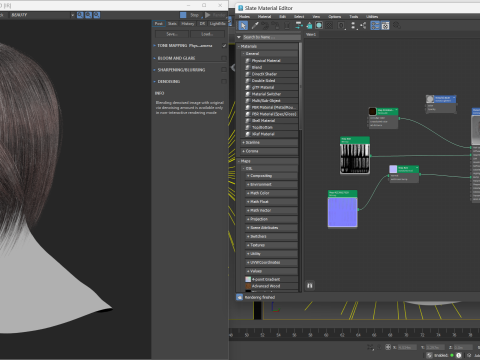Image resolution: width=480 pixels, height=360 pixels.
Task: Enable SHARPENING/BLURRING checkbox
Action: tap(224, 70)
